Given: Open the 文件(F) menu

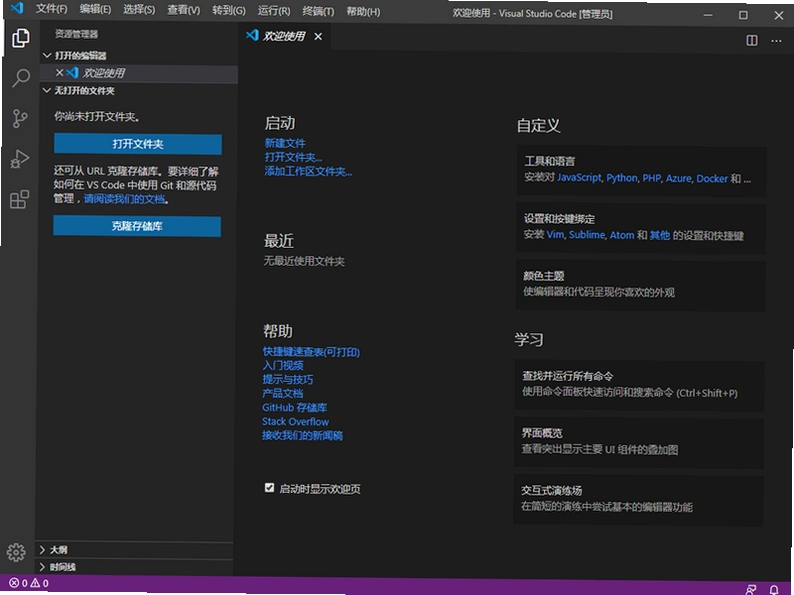Looking at the screenshot, I should tap(52, 9).
